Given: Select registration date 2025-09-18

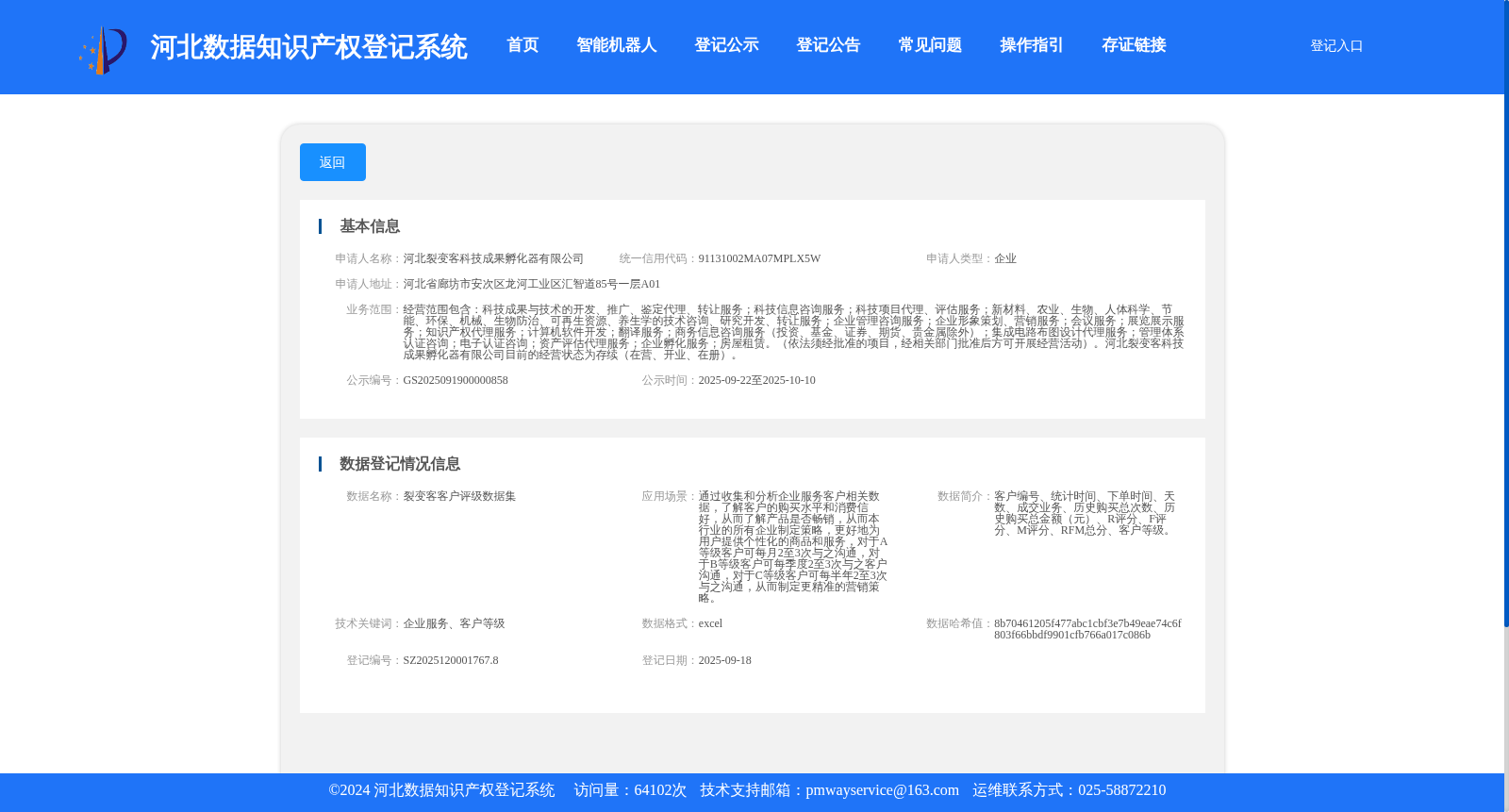Looking at the screenshot, I should 724,660.
